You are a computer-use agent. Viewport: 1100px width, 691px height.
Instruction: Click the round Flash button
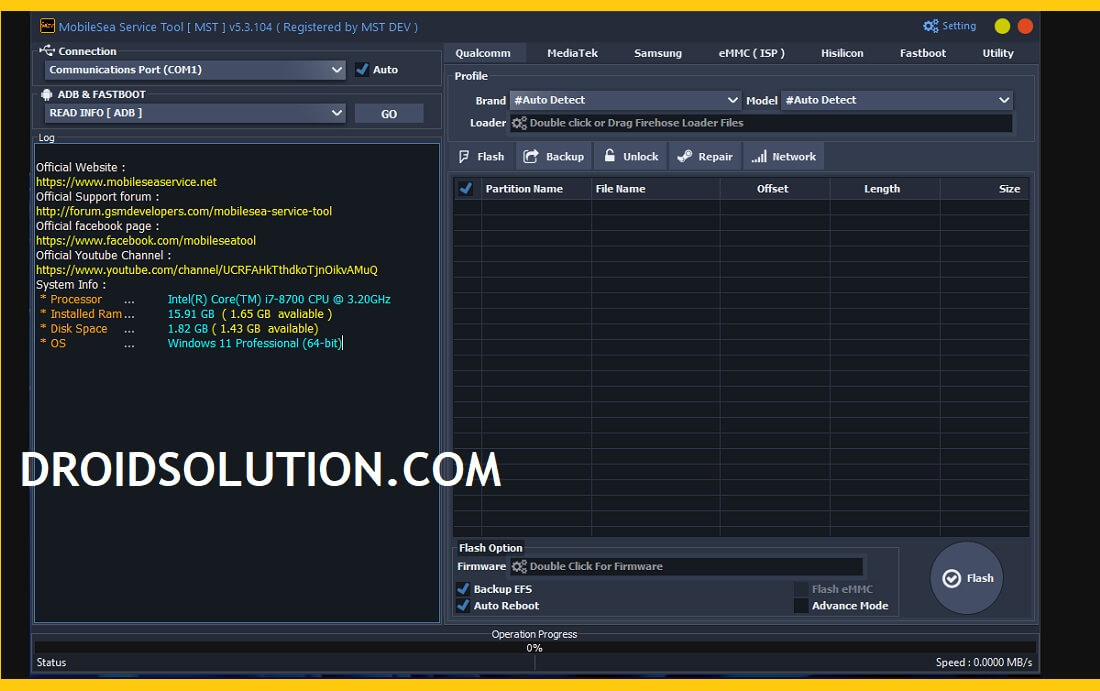[x=967, y=578]
